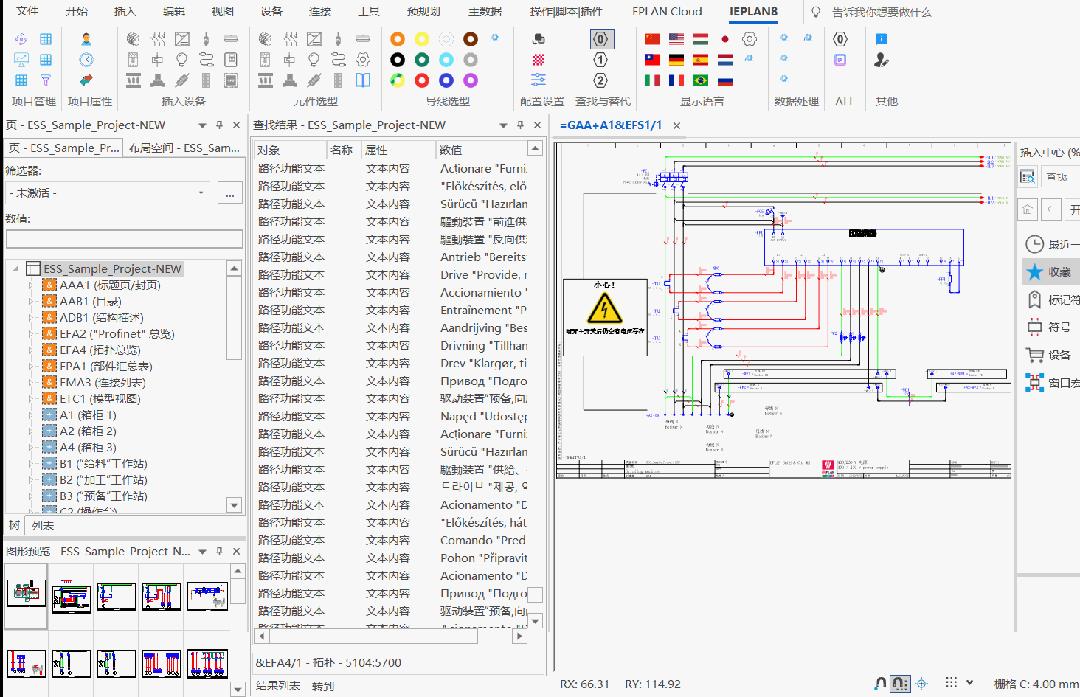Click the 列表 (List) view button at bottom of tree

[x=43, y=525]
